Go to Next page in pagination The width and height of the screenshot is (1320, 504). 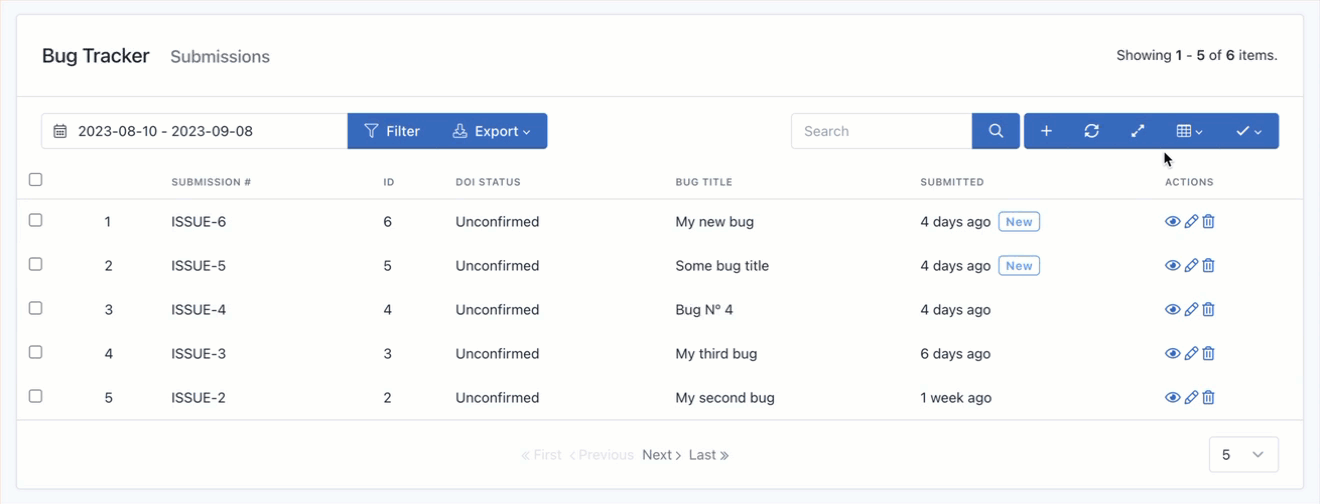coord(661,455)
